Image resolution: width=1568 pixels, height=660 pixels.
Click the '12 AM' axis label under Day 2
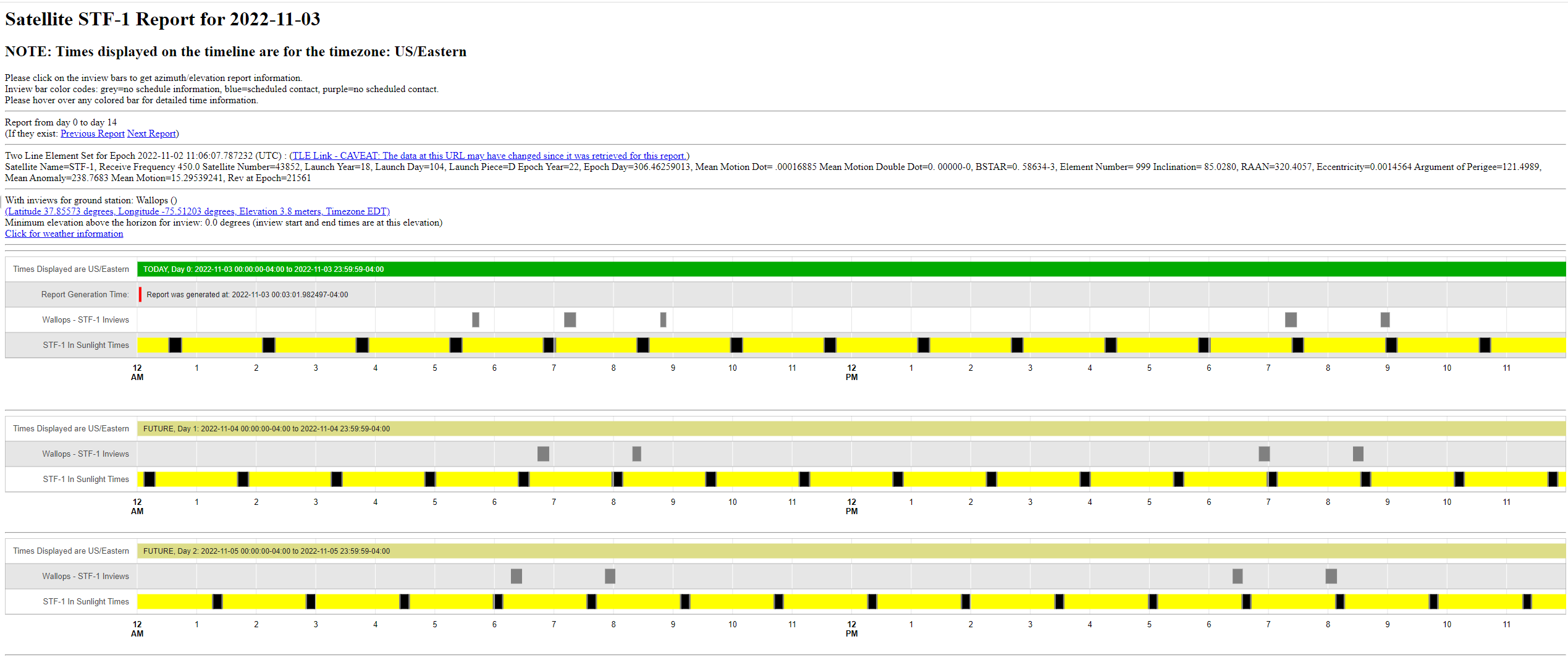pos(137,628)
